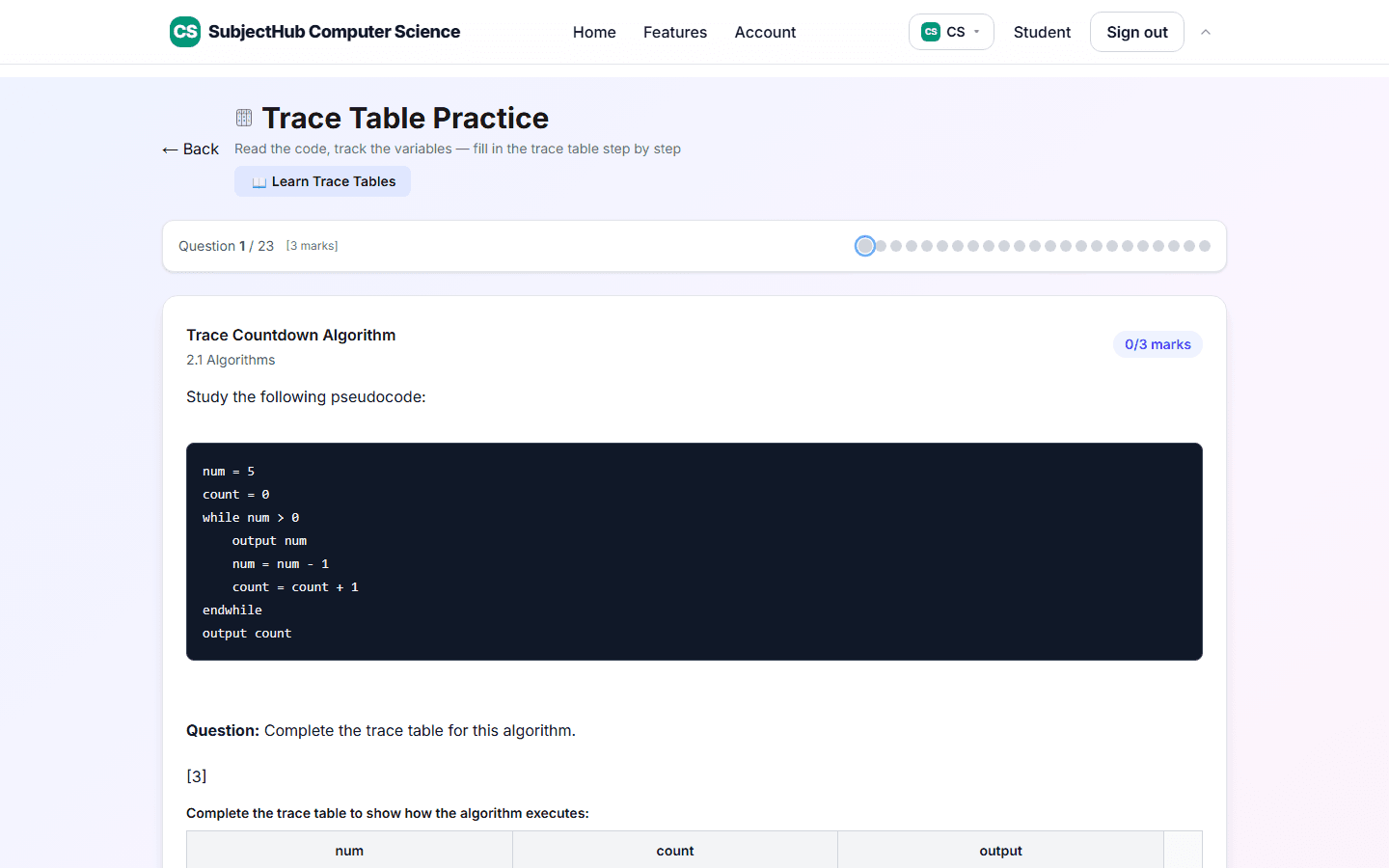Open the Learn Trace Tables guide

point(322,181)
